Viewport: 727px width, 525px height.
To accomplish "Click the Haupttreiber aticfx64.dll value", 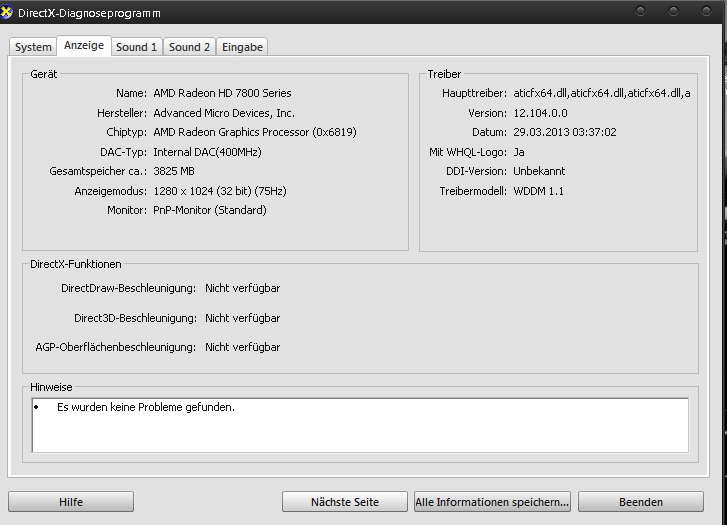I will (x=602, y=93).
